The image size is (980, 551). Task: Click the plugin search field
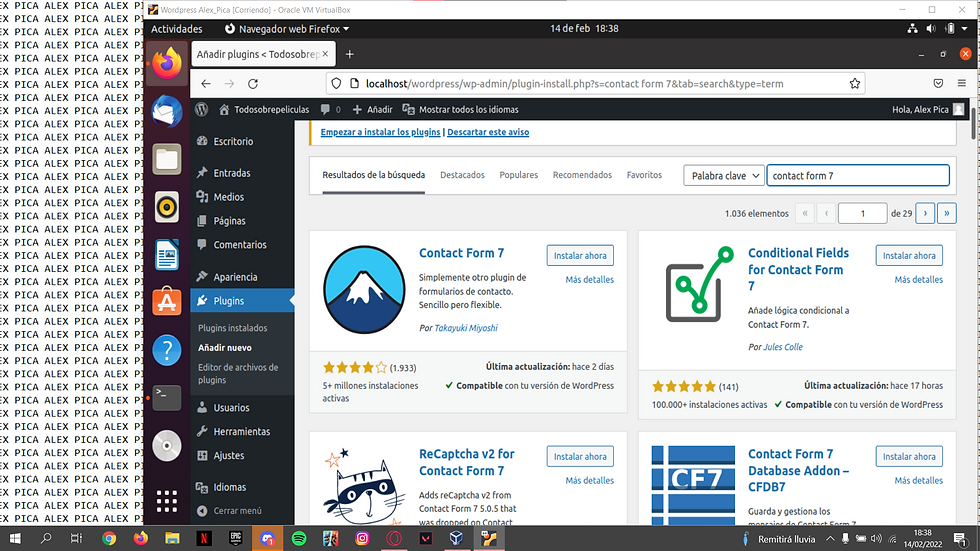tap(858, 176)
